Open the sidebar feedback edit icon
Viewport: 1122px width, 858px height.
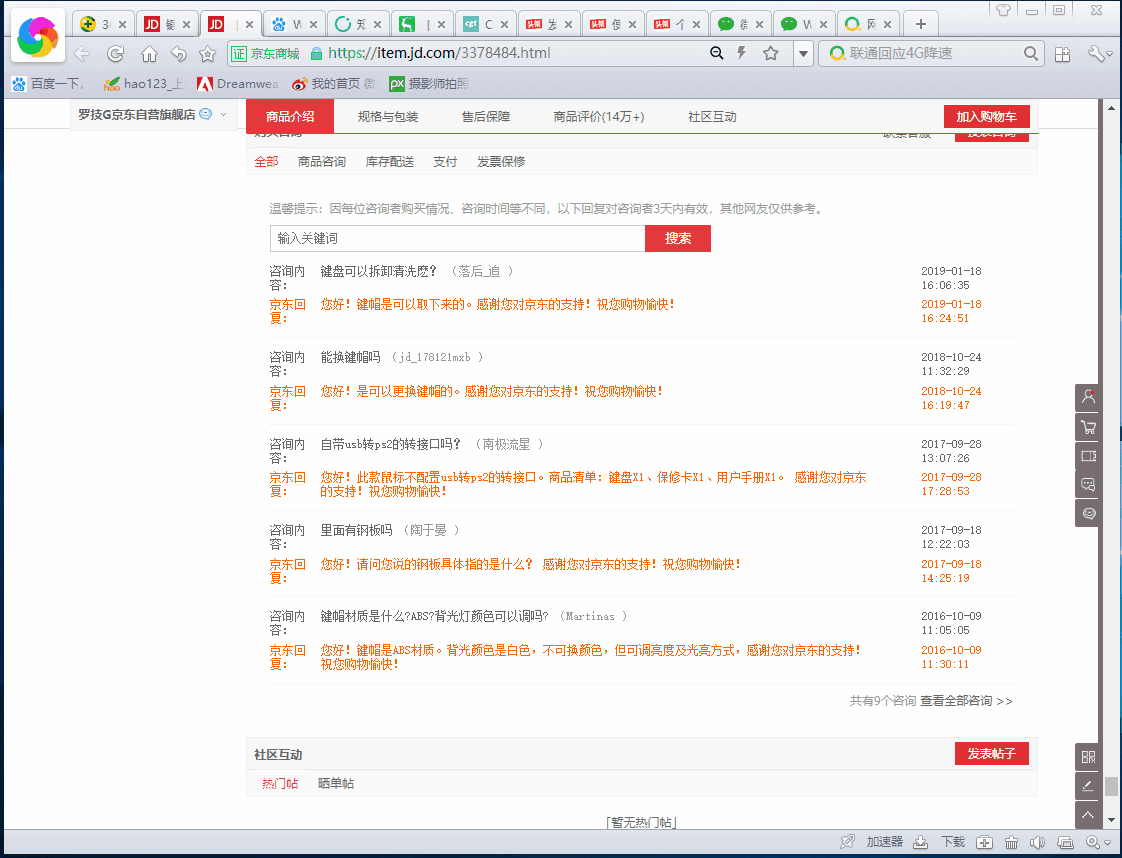[x=1088, y=786]
